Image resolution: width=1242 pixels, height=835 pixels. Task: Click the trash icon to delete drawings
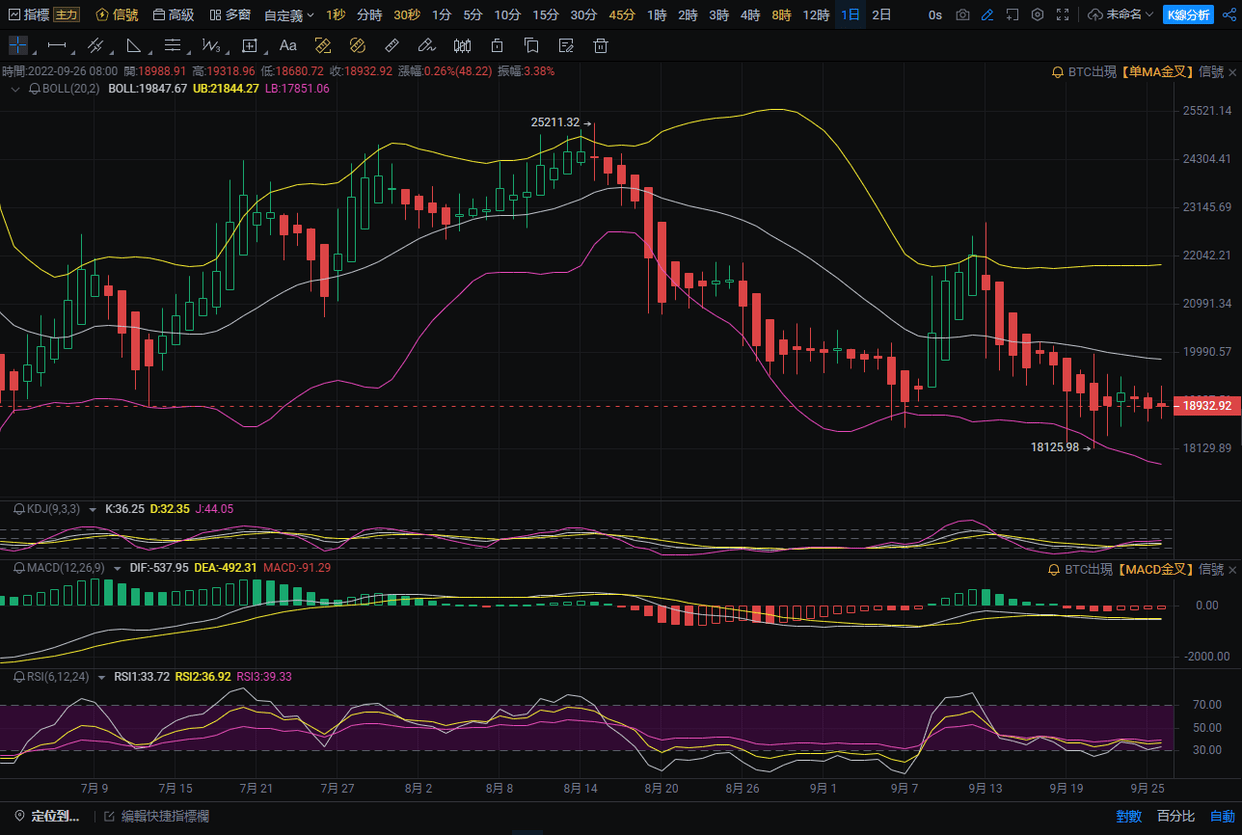600,45
